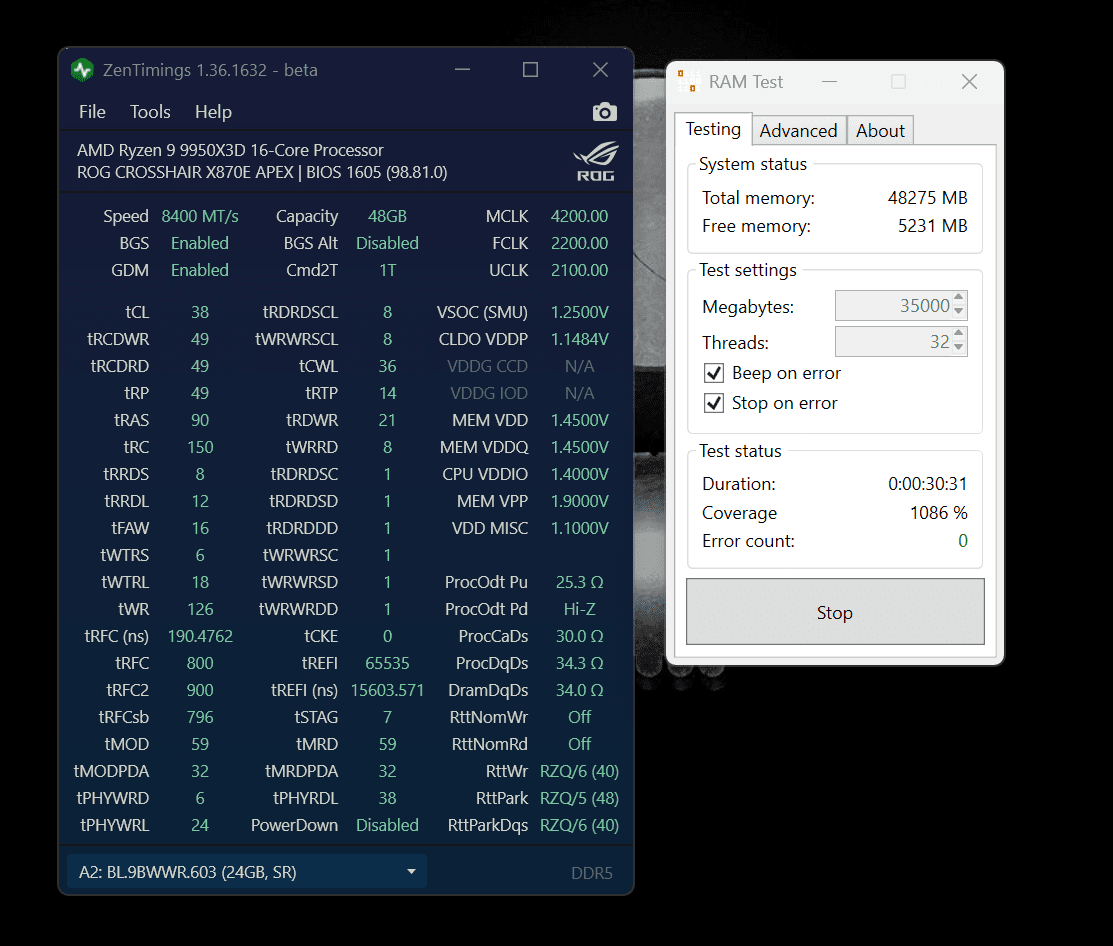Open the A2 memory module dropdown
Screen dimensions: 1113x946
tap(246, 871)
